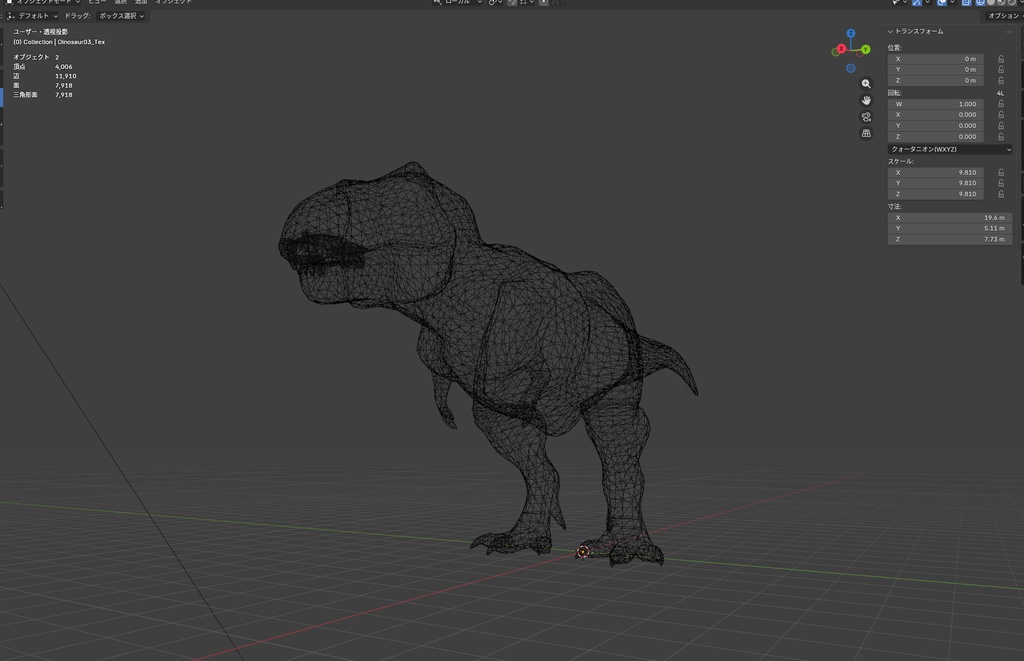Lock the rotation Y value
This screenshot has width=1024, height=661.
1000,125
